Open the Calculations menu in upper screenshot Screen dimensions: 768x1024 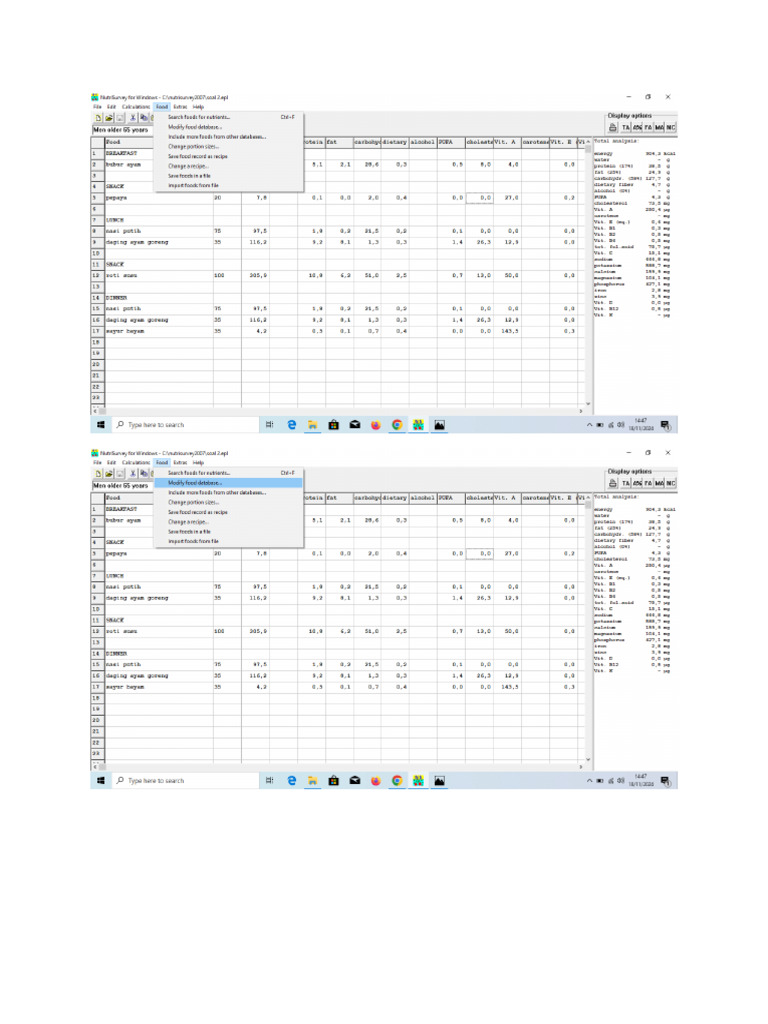(x=136, y=107)
